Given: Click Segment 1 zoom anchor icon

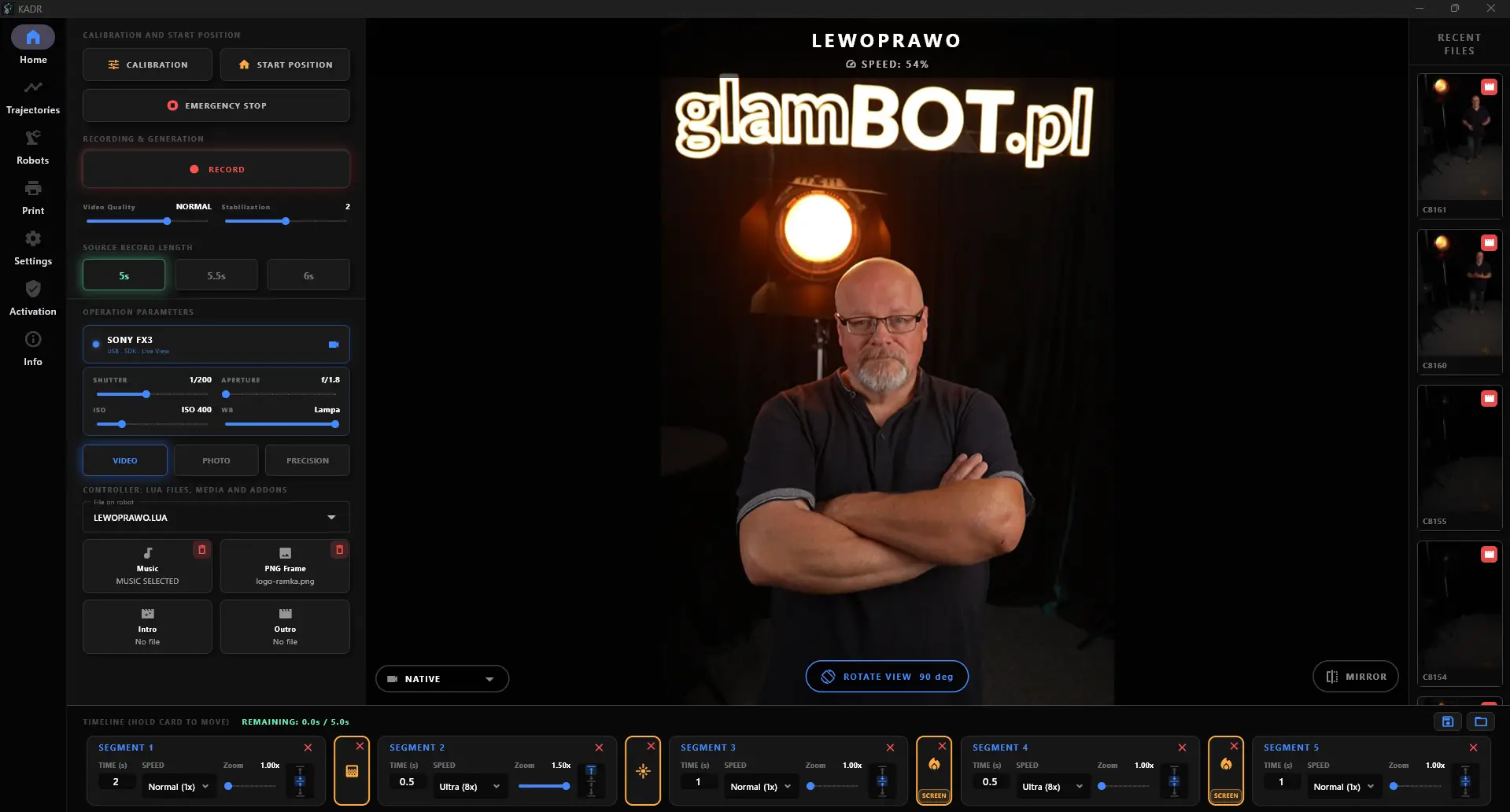Looking at the screenshot, I should coord(300,781).
